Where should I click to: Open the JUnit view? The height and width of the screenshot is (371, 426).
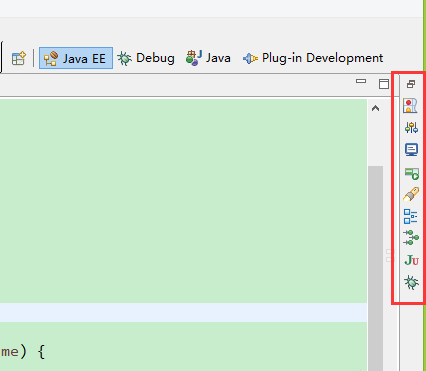[411, 260]
